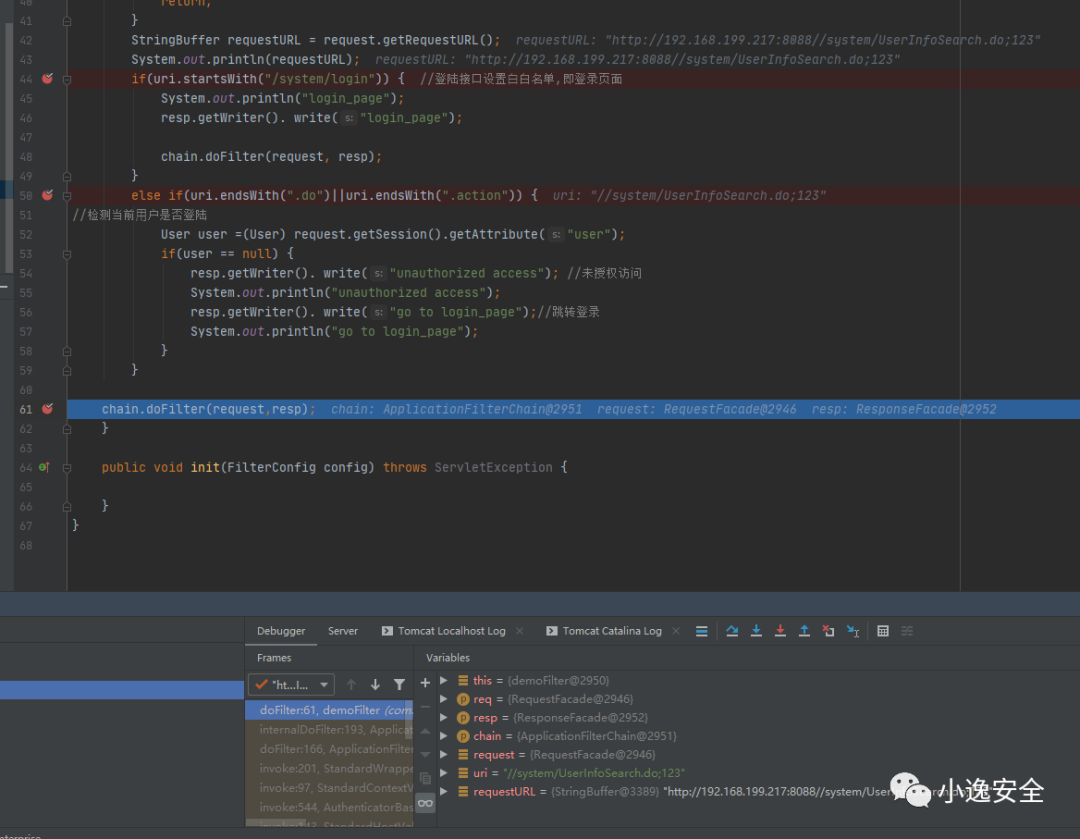Click the move watch up arrow
Screen dimensions: 1080x839
pyautogui.click(x=425, y=731)
